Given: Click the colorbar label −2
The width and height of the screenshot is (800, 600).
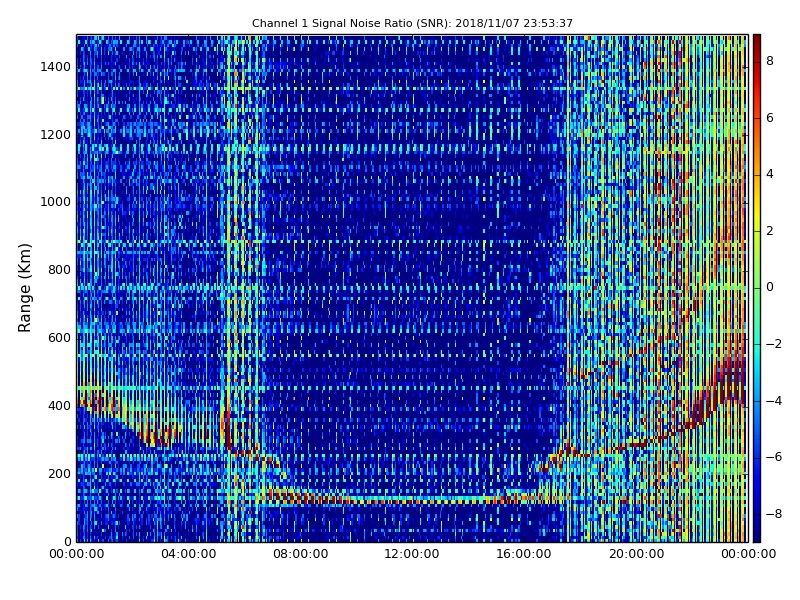Looking at the screenshot, I should pyautogui.click(x=774, y=344).
